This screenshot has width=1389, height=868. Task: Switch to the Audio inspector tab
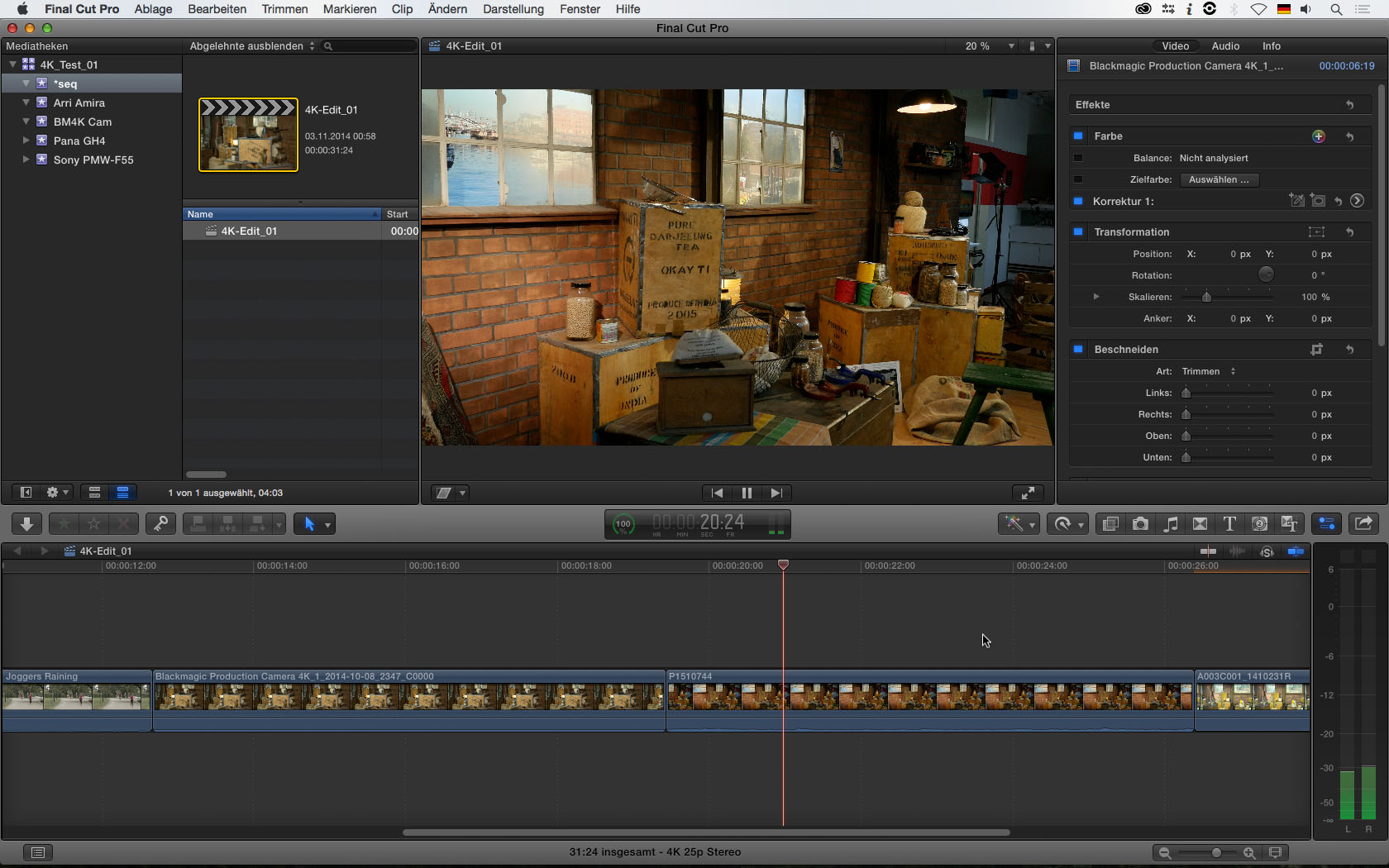(1224, 46)
